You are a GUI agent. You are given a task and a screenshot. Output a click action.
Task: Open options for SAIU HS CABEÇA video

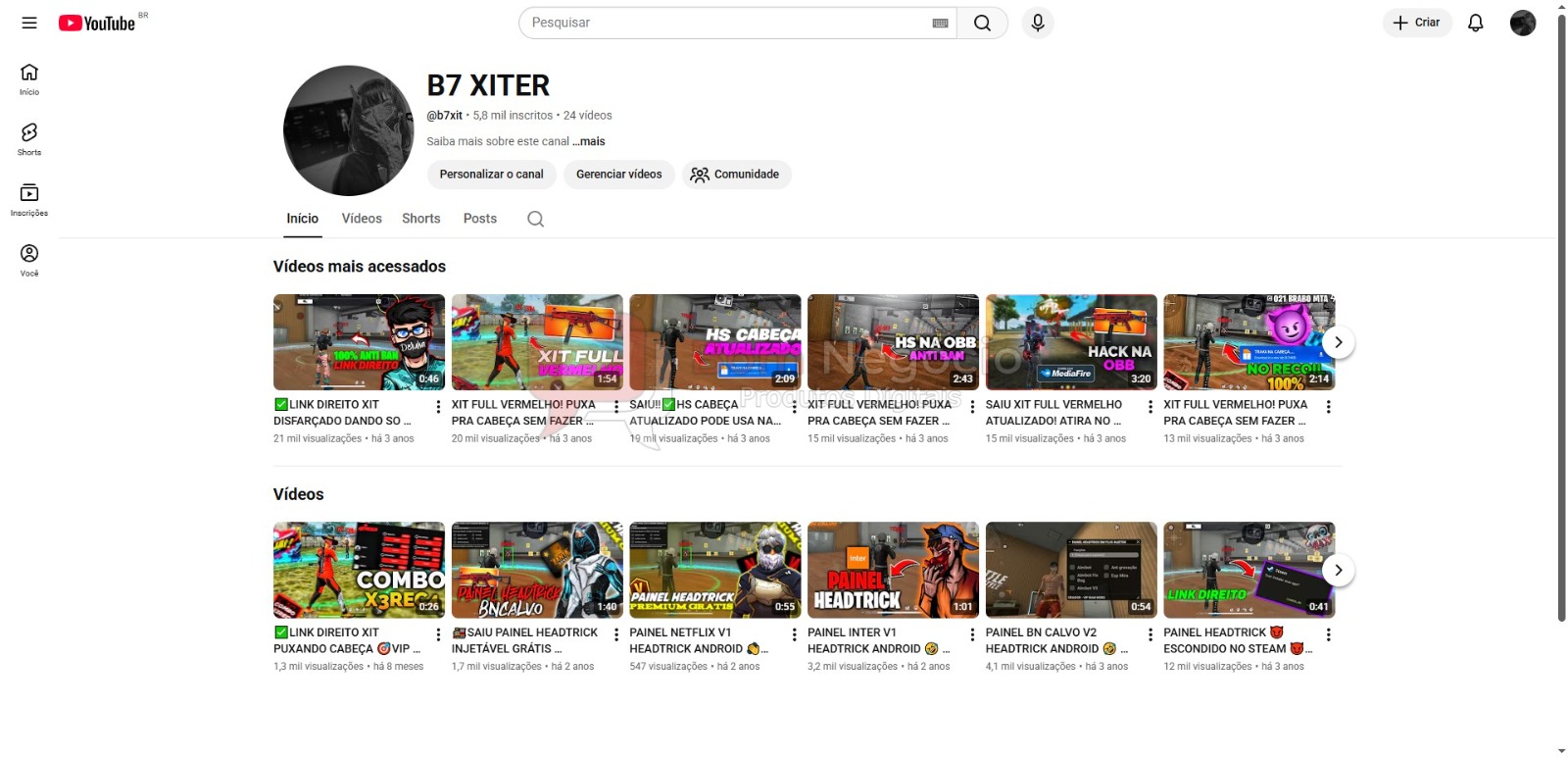click(x=794, y=406)
